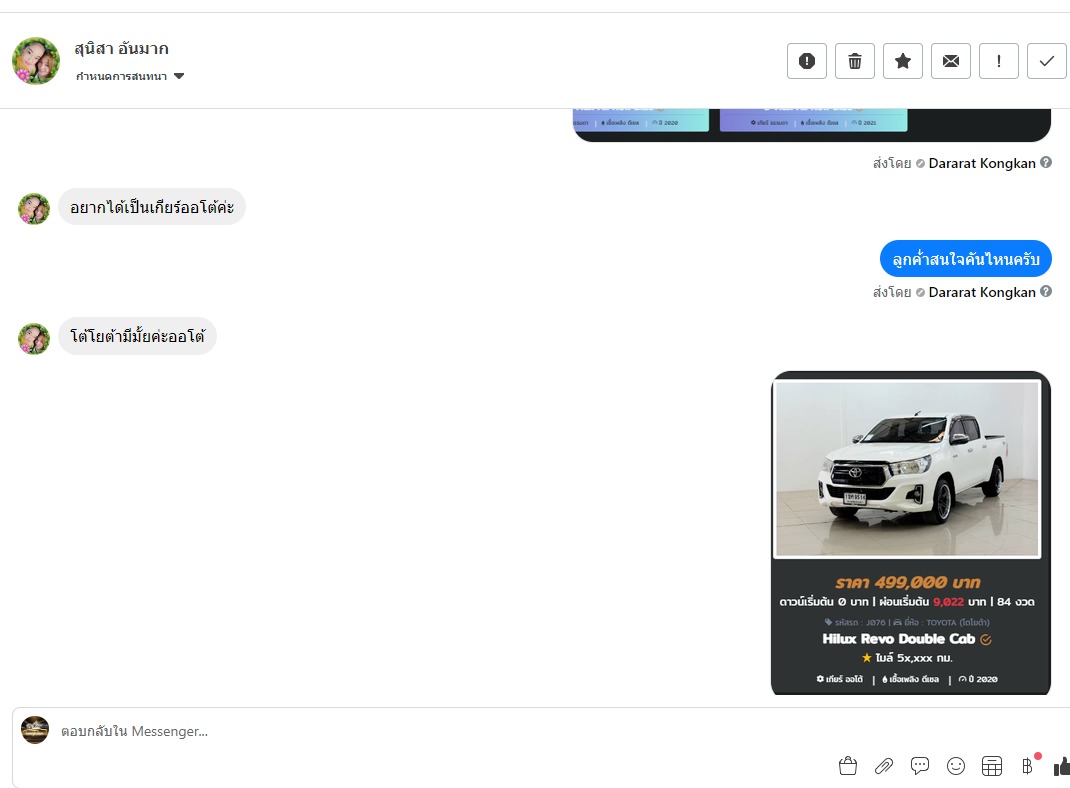
Task: Select message อยากได้เป็นเกียร์ออโต้ค่ะ
Action: point(151,207)
